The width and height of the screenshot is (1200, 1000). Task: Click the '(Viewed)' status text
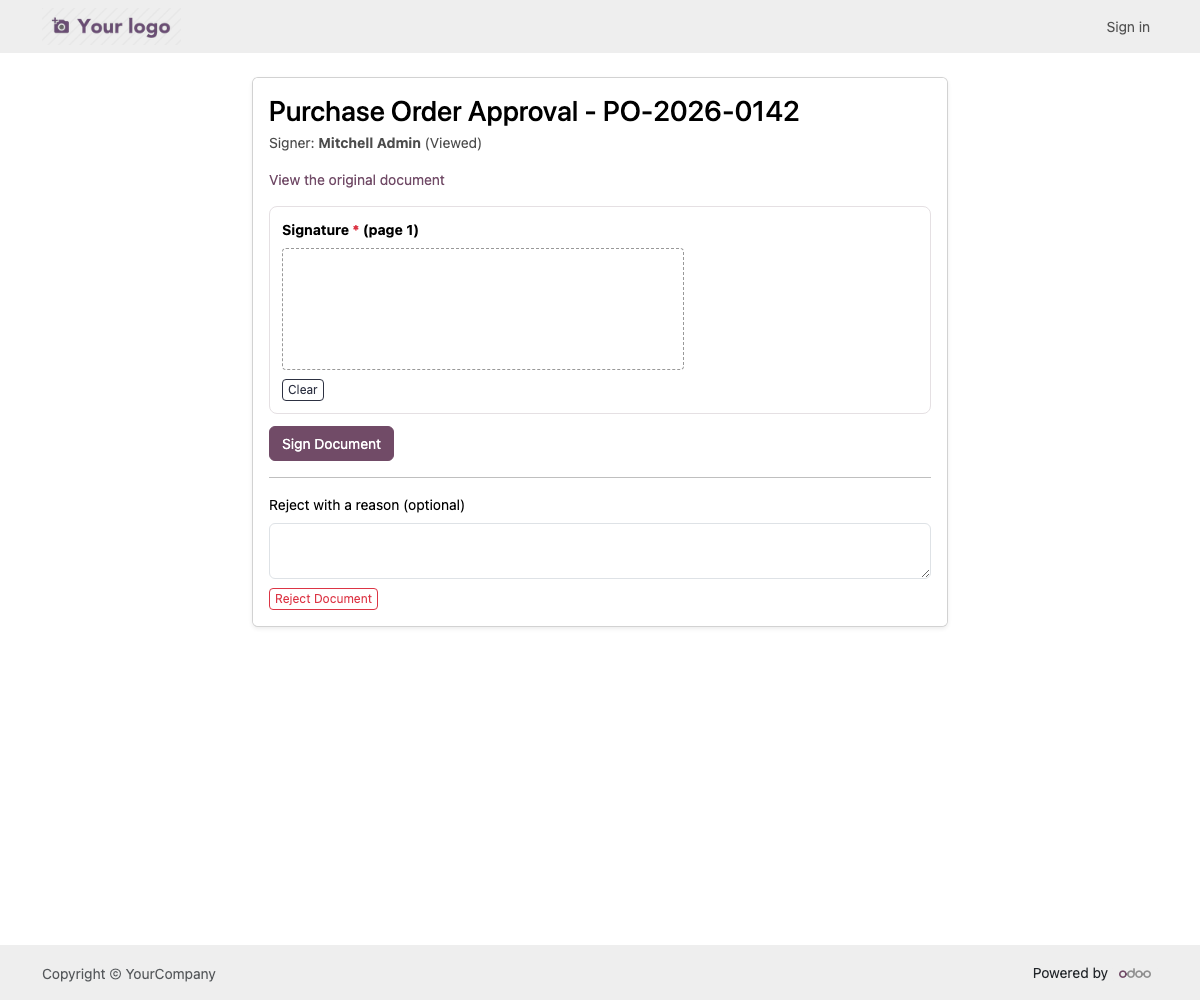pyautogui.click(x=453, y=143)
